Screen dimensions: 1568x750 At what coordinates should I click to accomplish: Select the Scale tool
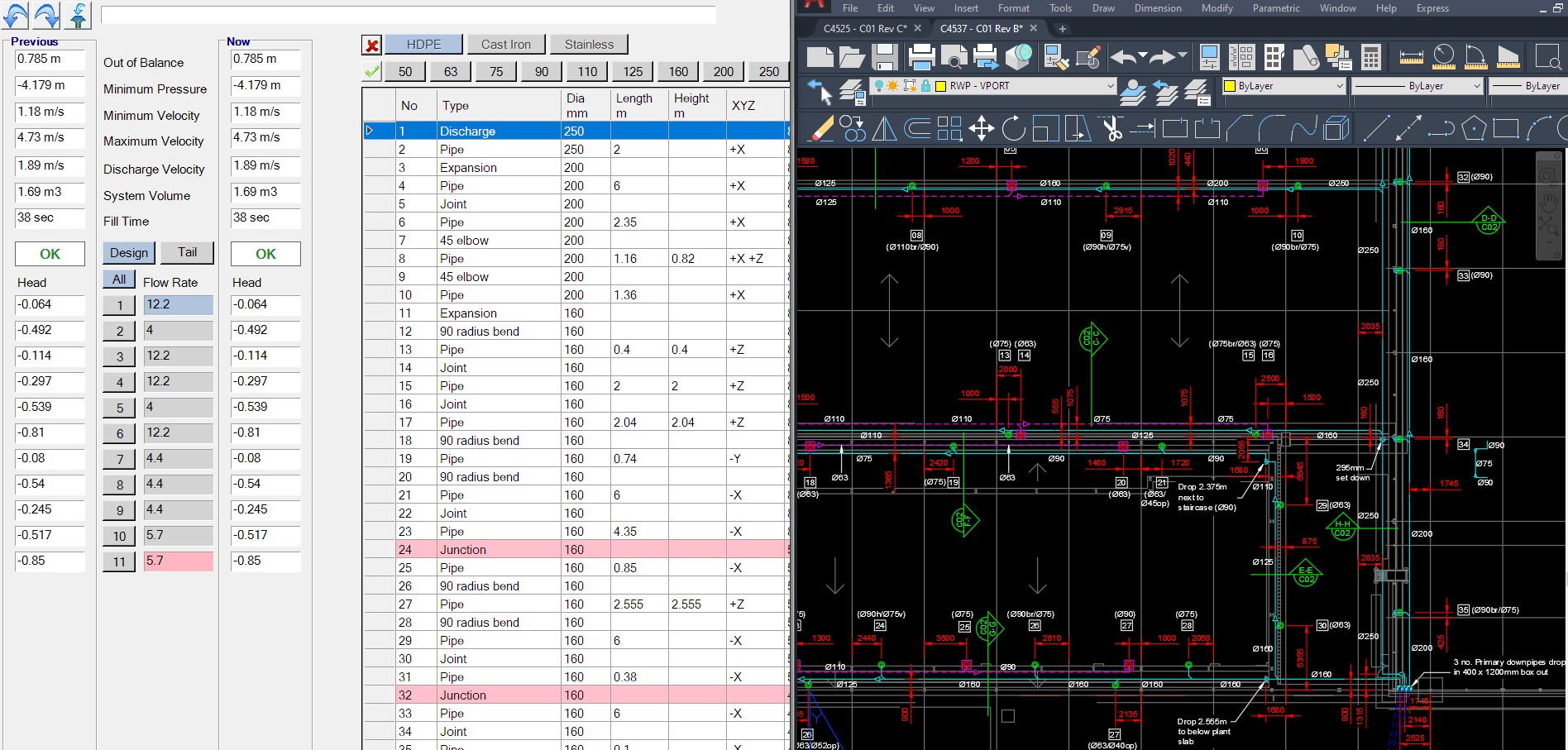tap(1045, 128)
